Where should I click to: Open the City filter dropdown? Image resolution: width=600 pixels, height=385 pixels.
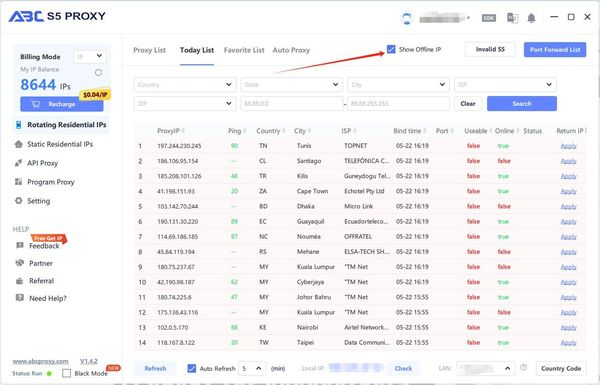tap(398, 85)
